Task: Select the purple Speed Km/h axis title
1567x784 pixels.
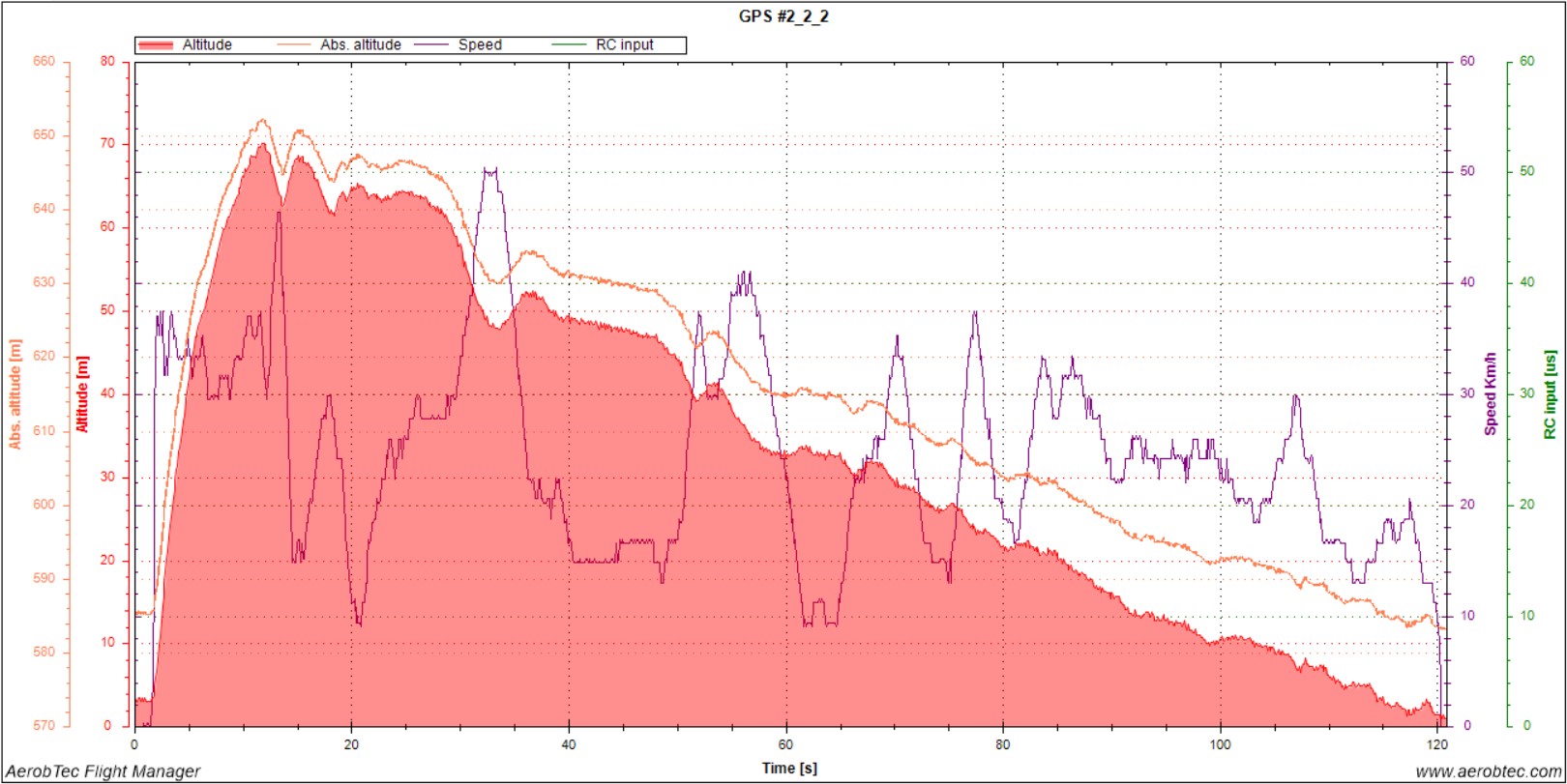Action: [x=1491, y=393]
